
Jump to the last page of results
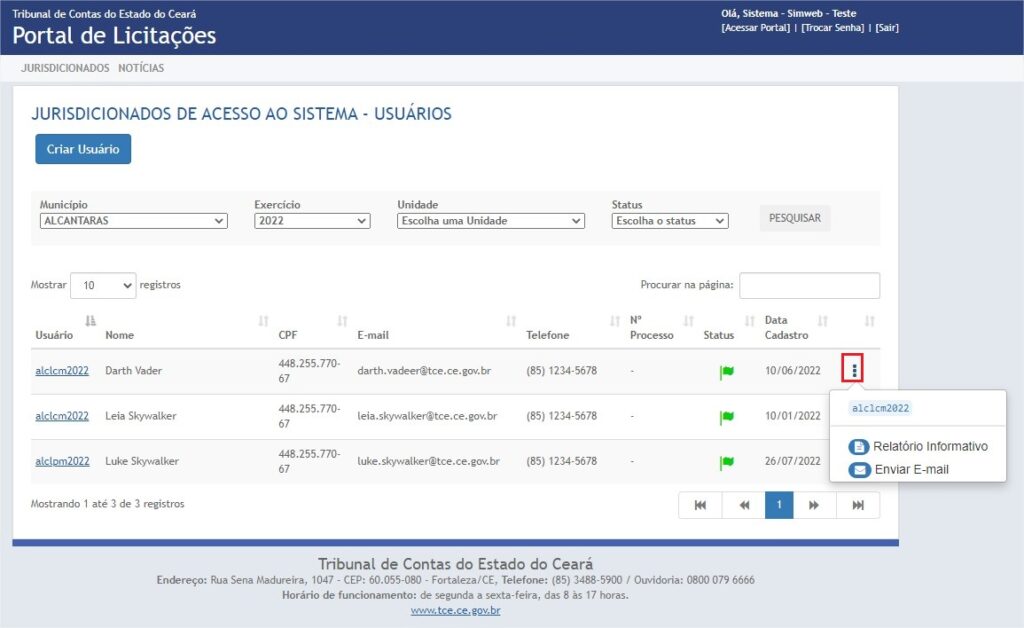pyautogui.click(x=858, y=505)
